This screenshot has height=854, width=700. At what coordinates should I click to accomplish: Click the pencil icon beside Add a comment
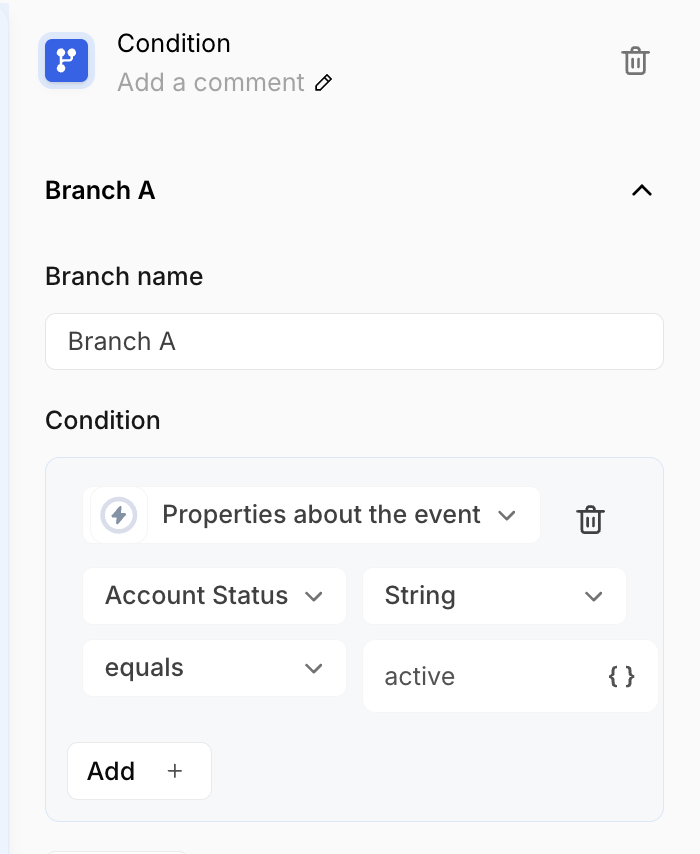coord(323,83)
